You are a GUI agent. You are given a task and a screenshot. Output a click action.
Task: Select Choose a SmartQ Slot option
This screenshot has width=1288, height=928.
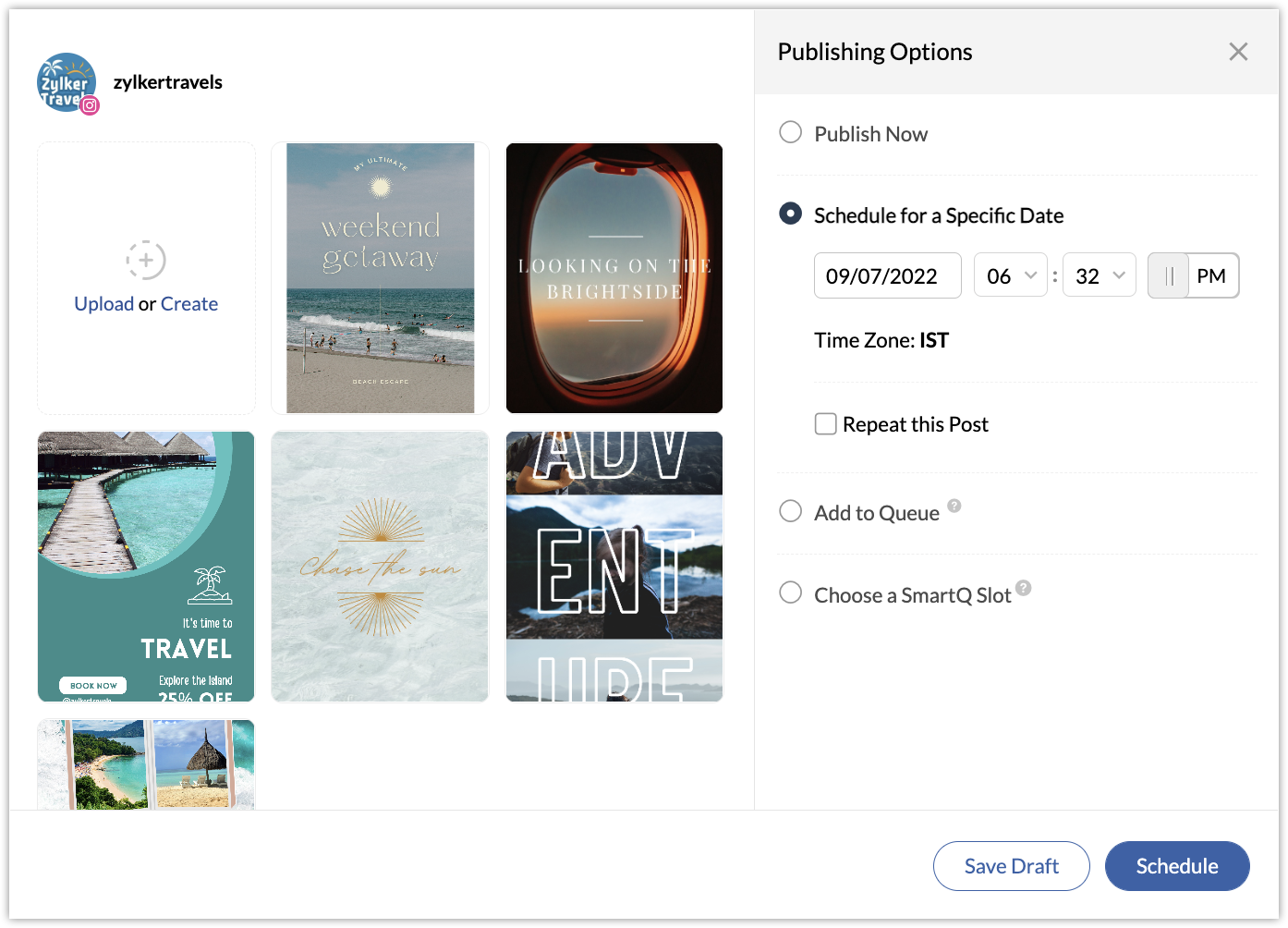[x=791, y=592]
